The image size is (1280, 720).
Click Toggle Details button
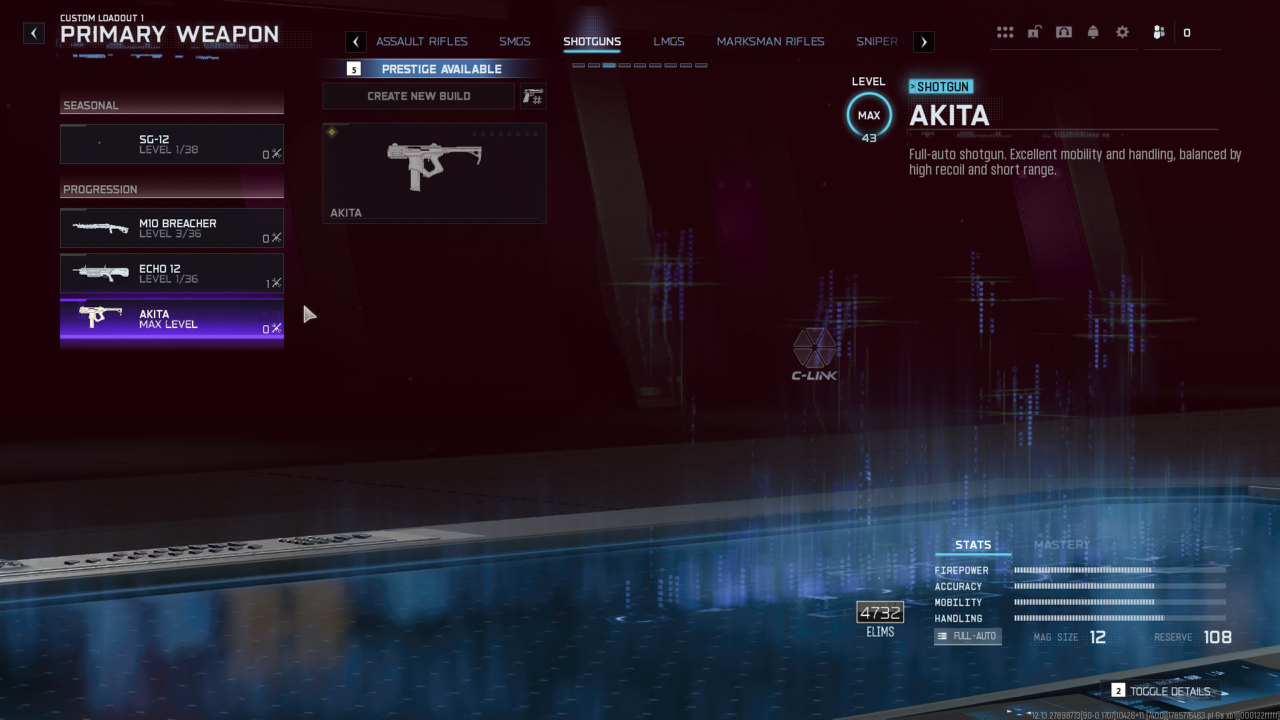click(x=1169, y=691)
